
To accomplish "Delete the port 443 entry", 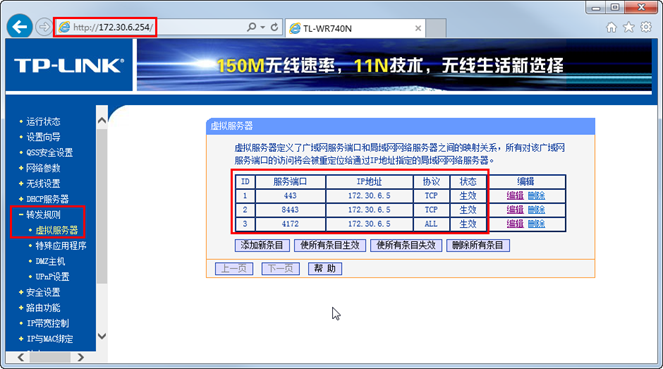I will click(536, 196).
